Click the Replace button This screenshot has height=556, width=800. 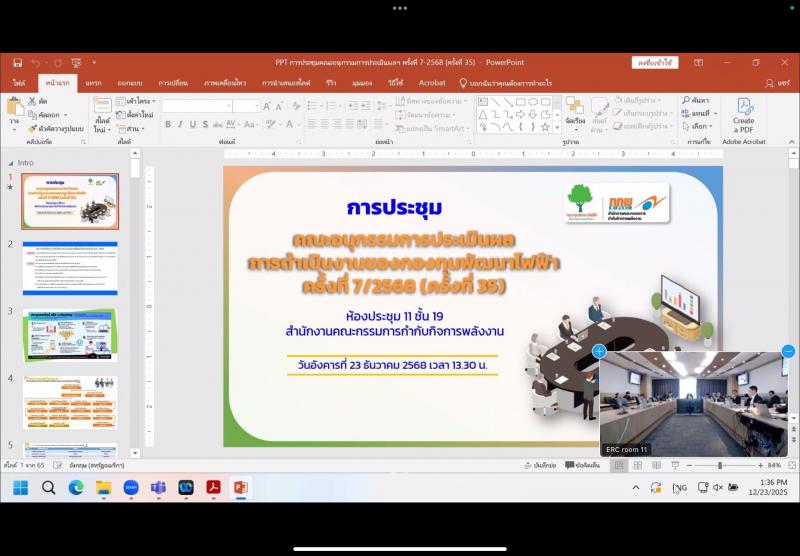point(700,113)
